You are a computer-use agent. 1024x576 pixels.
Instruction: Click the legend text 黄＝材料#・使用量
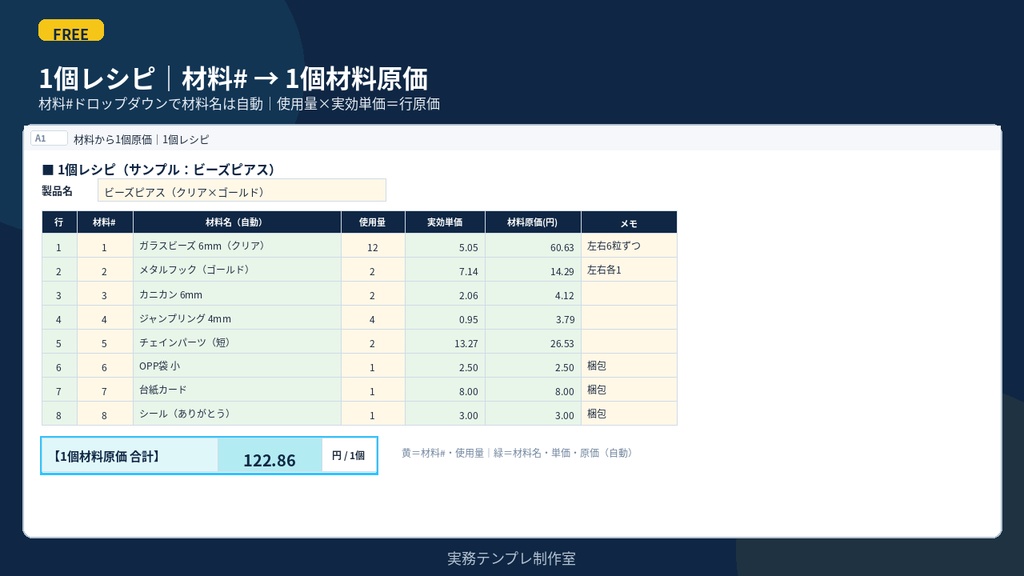443,453
